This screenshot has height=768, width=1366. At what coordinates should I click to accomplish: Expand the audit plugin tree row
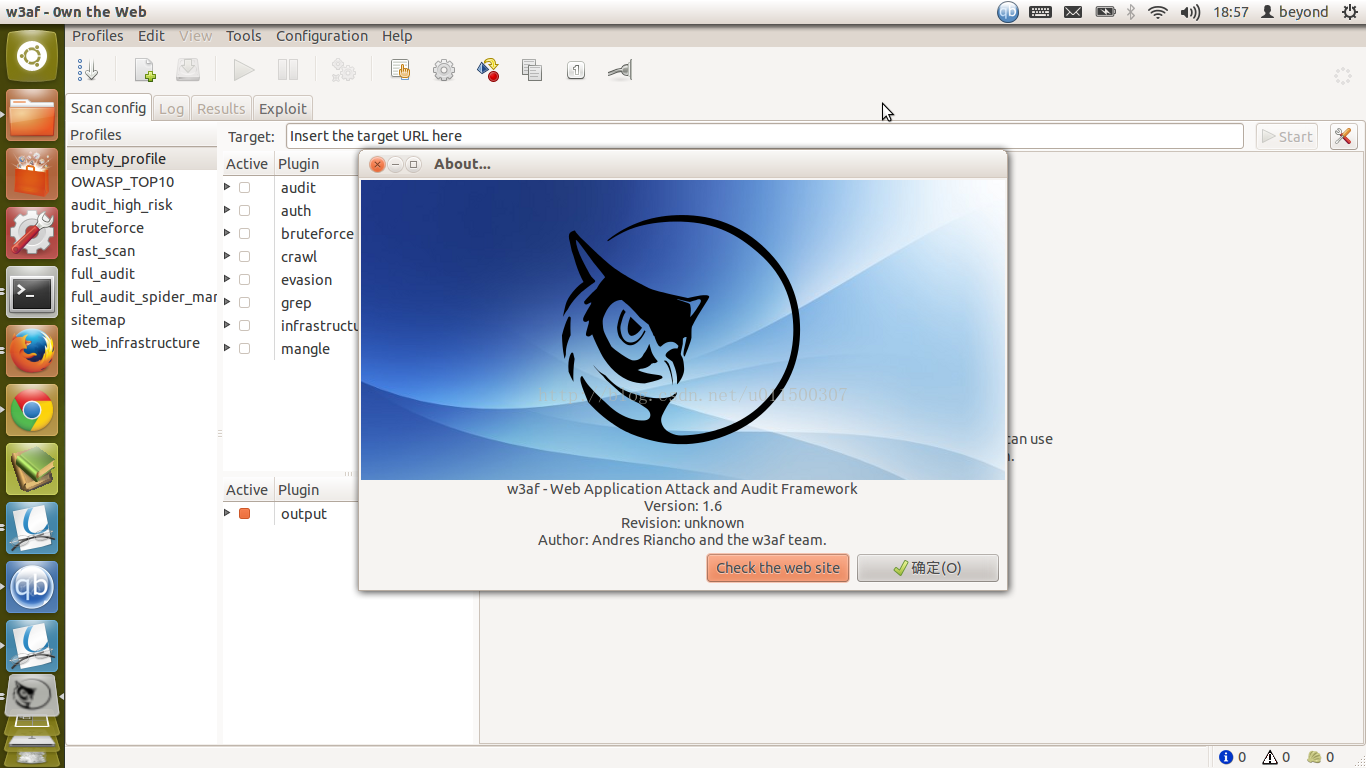point(227,188)
